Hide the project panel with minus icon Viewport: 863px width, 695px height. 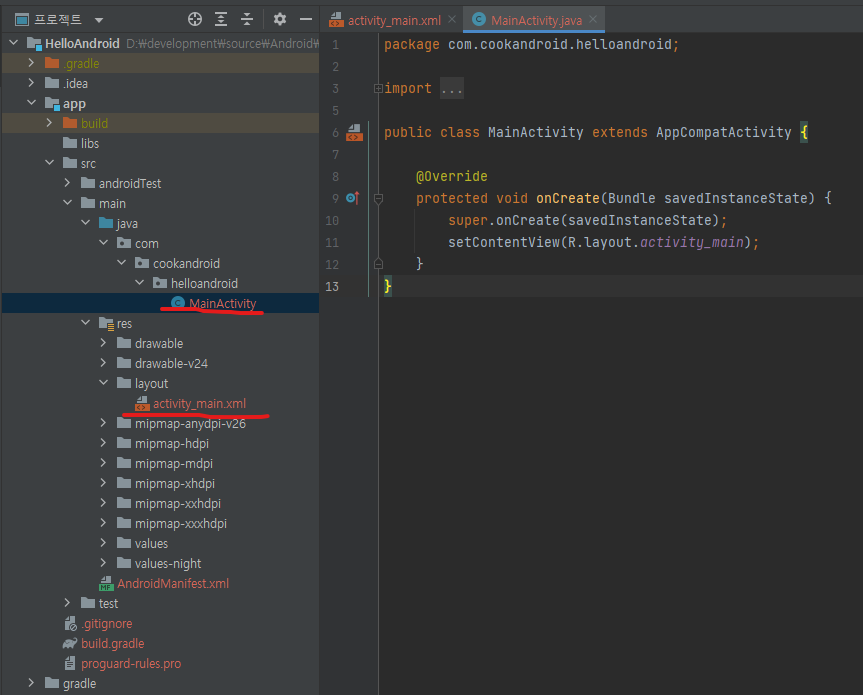(x=306, y=20)
